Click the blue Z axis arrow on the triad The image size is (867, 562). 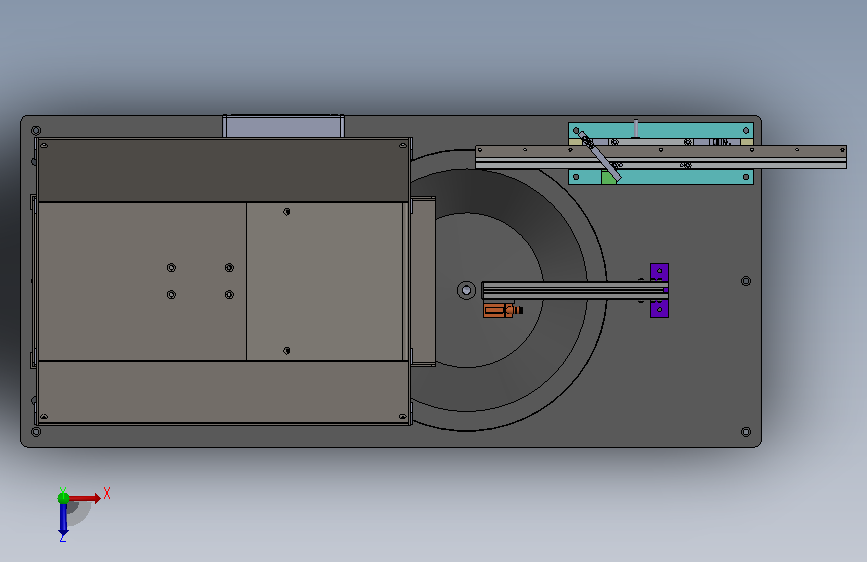tap(63, 520)
